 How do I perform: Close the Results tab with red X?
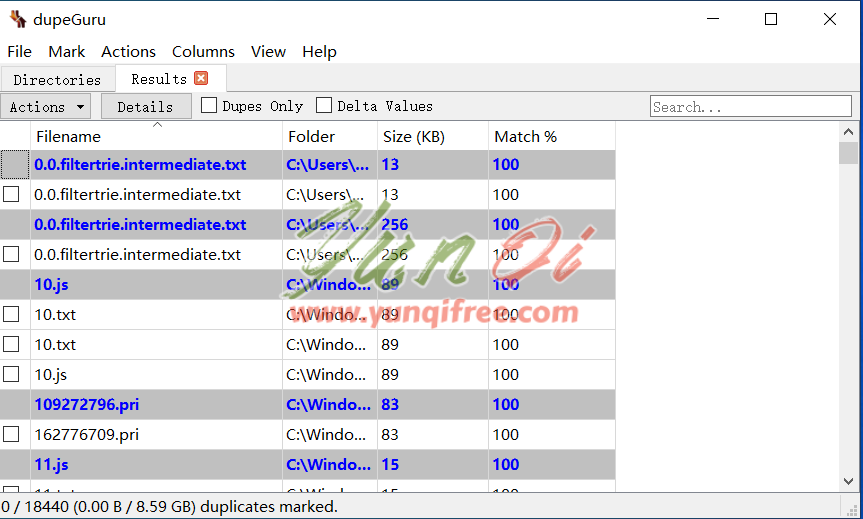201,78
